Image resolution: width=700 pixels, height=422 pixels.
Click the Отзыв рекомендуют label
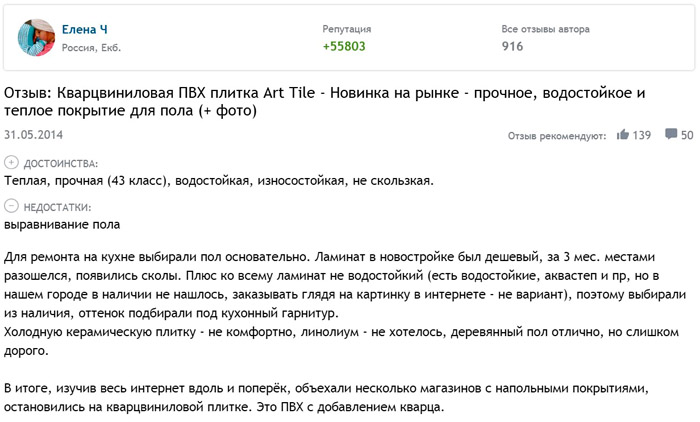point(557,135)
